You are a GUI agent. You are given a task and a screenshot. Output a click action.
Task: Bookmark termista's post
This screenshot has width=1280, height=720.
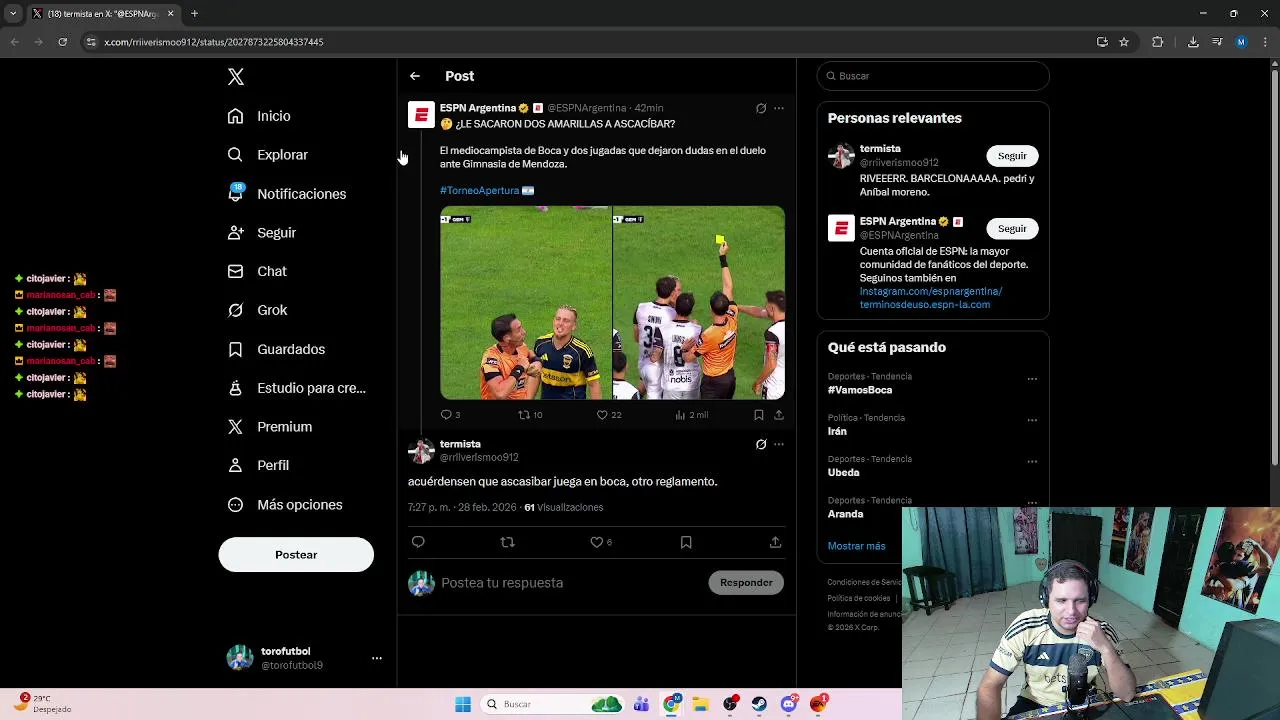pyautogui.click(x=686, y=542)
